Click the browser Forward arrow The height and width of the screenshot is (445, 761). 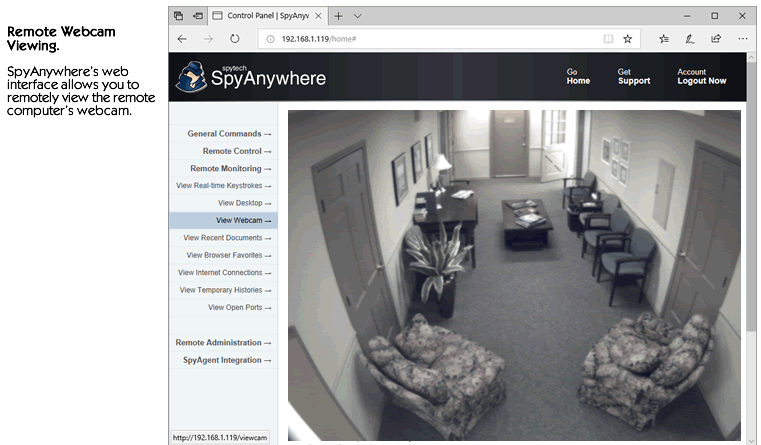[x=208, y=39]
